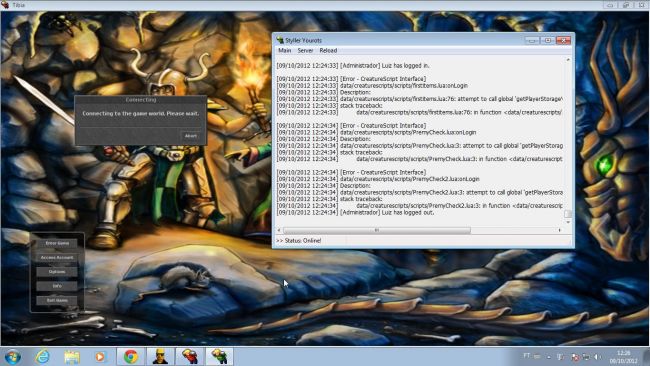Image resolution: width=650 pixels, height=366 pixels.
Task: Open Internet Explorer from the taskbar
Action: (x=42, y=356)
